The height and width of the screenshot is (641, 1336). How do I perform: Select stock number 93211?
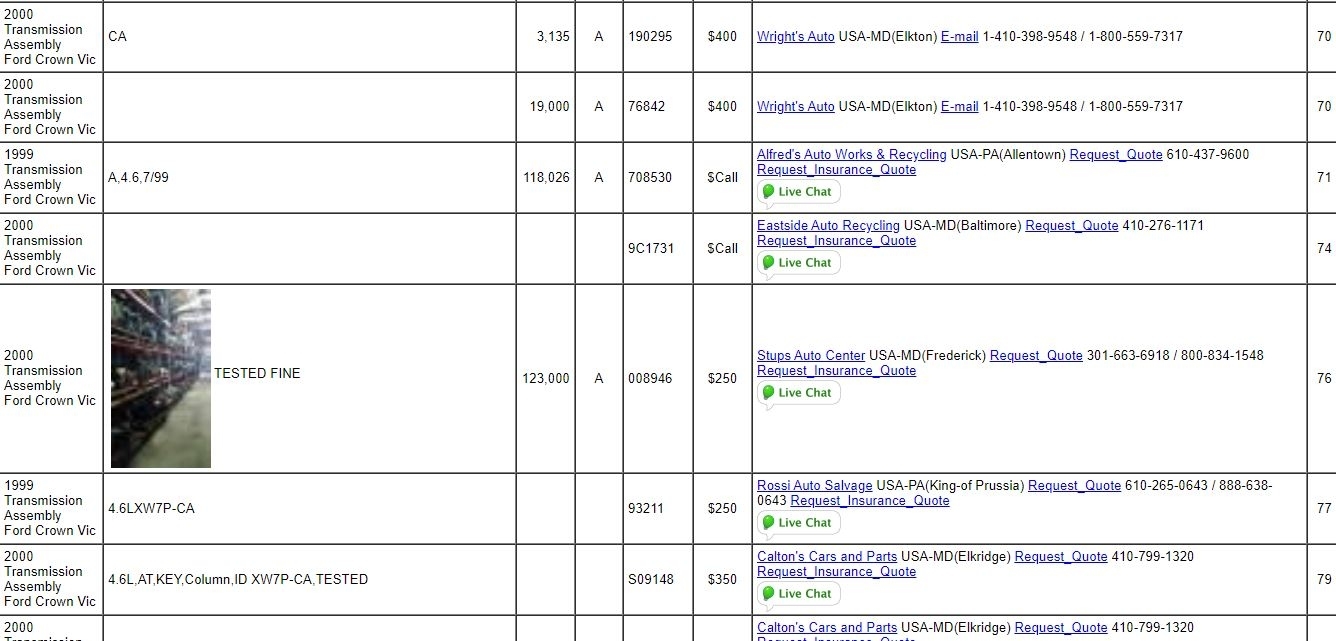tap(646, 508)
